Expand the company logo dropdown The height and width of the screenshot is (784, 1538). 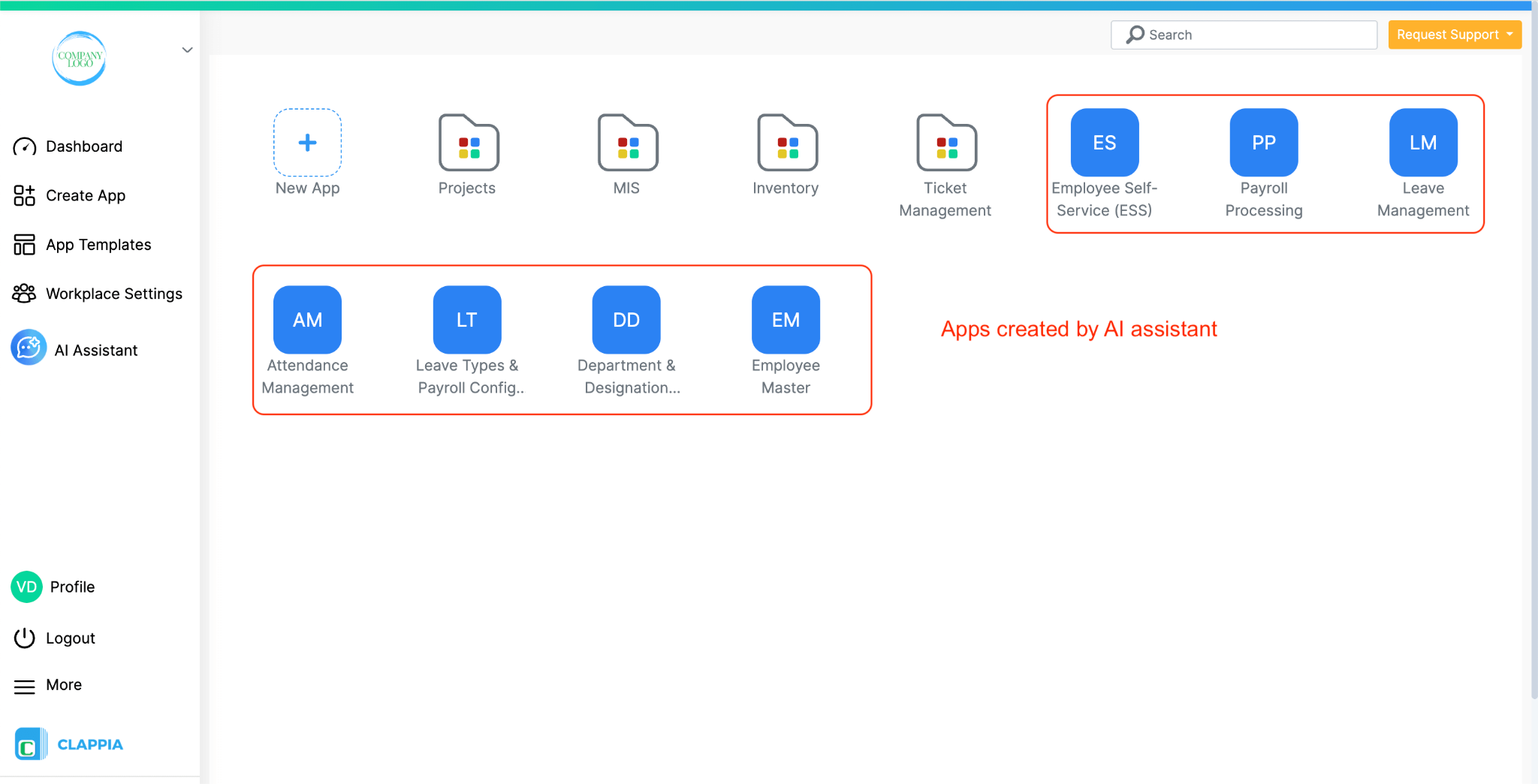pos(186,50)
